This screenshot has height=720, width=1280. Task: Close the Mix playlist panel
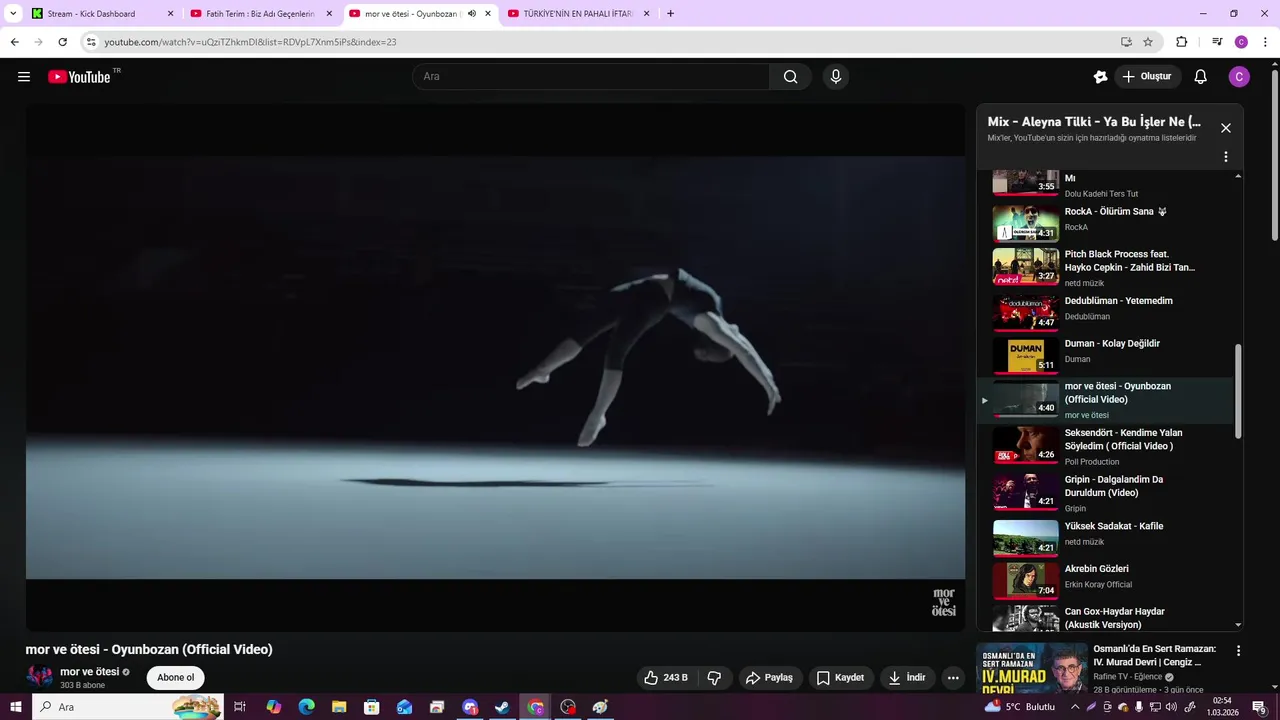1226,128
